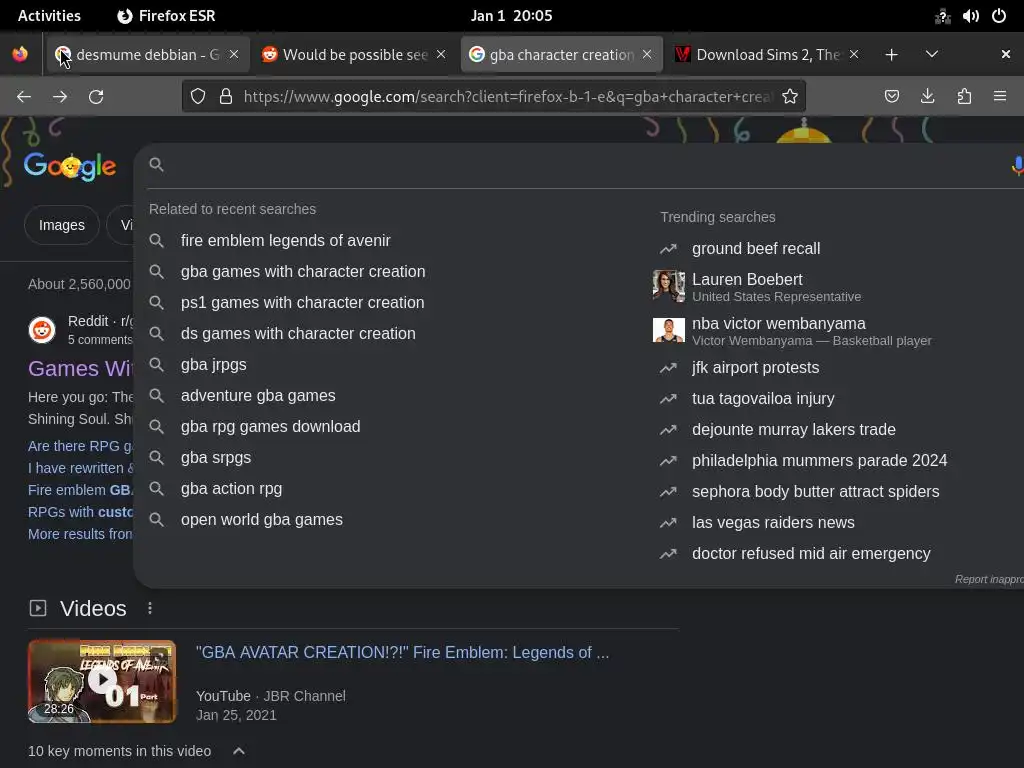Save page to Pocket

pyautogui.click(x=891, y=97)
